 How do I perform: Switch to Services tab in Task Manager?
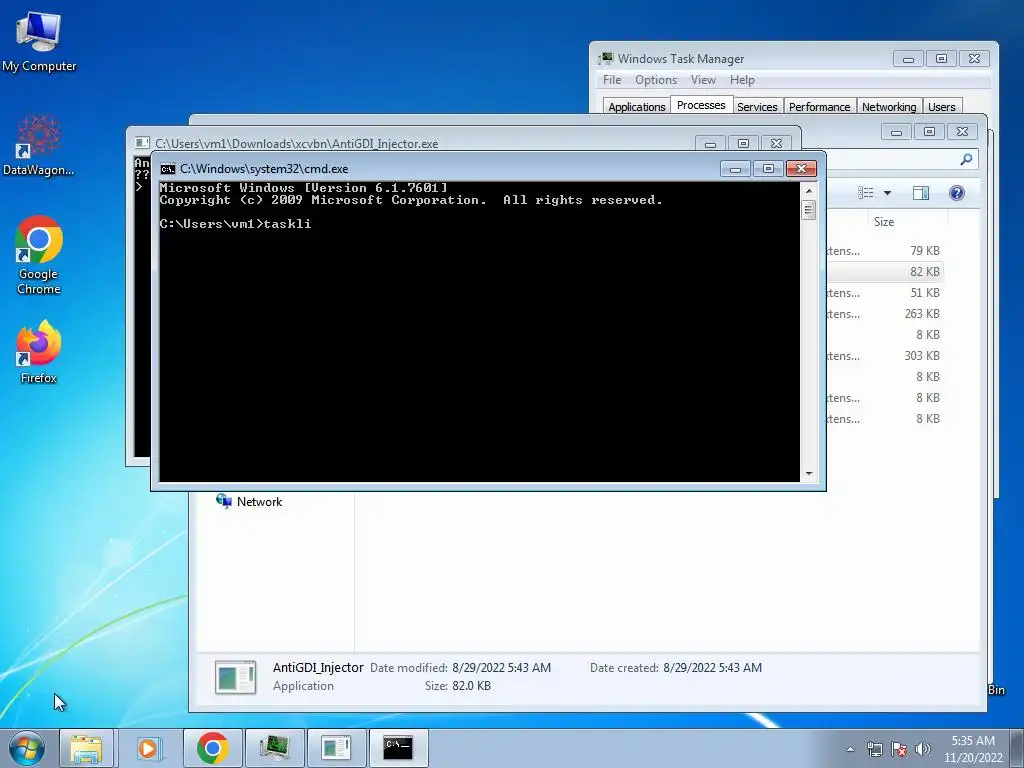click(758, 106)
